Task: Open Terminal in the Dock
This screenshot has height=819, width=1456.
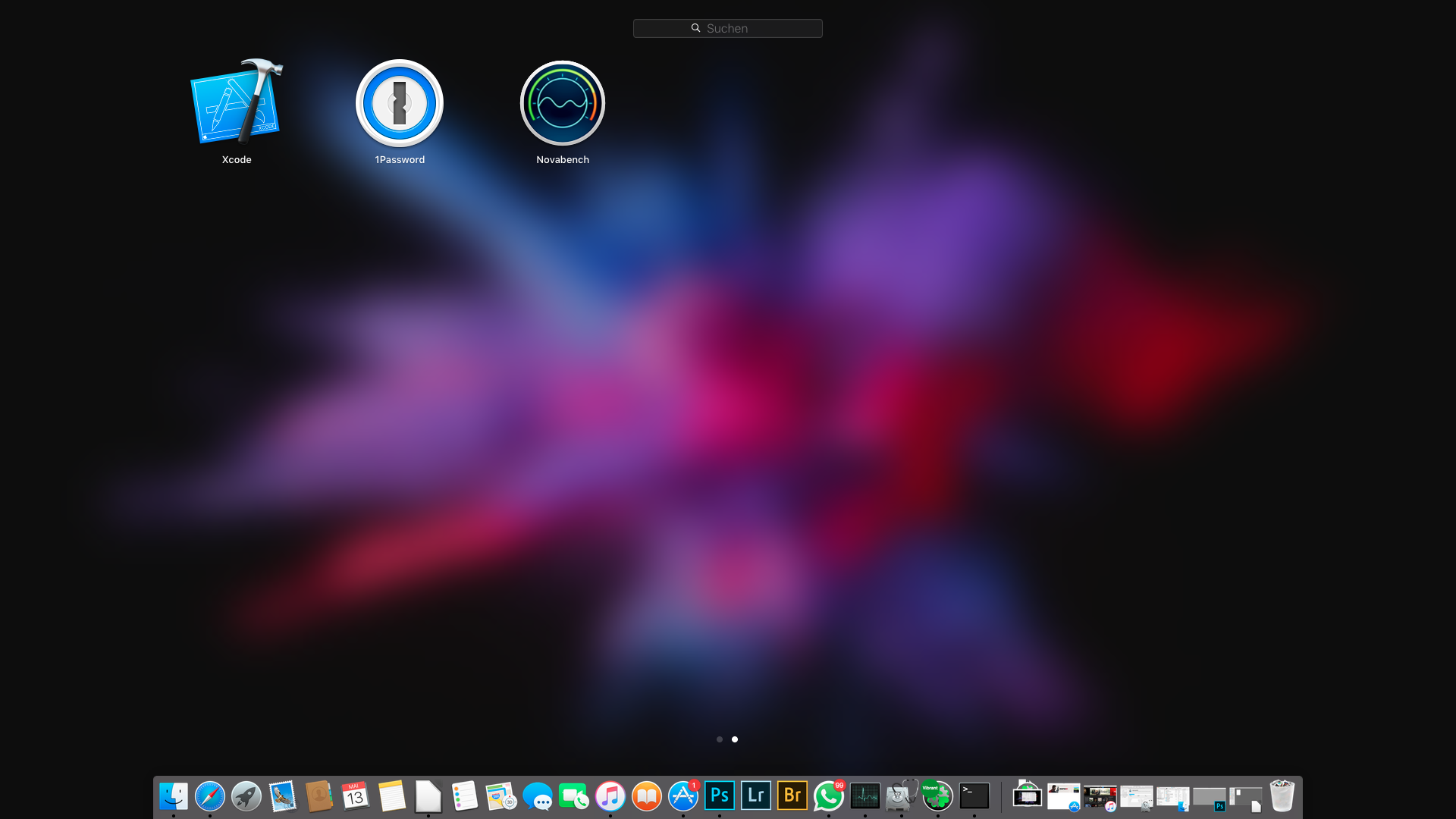Action: tap(974, 795)
